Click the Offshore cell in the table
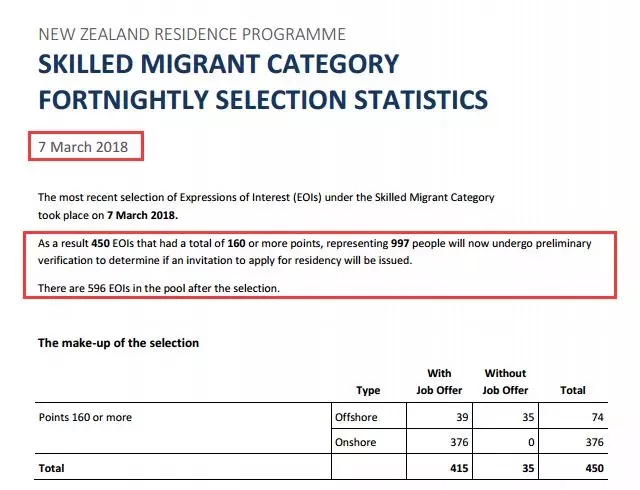 pyautogui.click(x=356, y=417)
